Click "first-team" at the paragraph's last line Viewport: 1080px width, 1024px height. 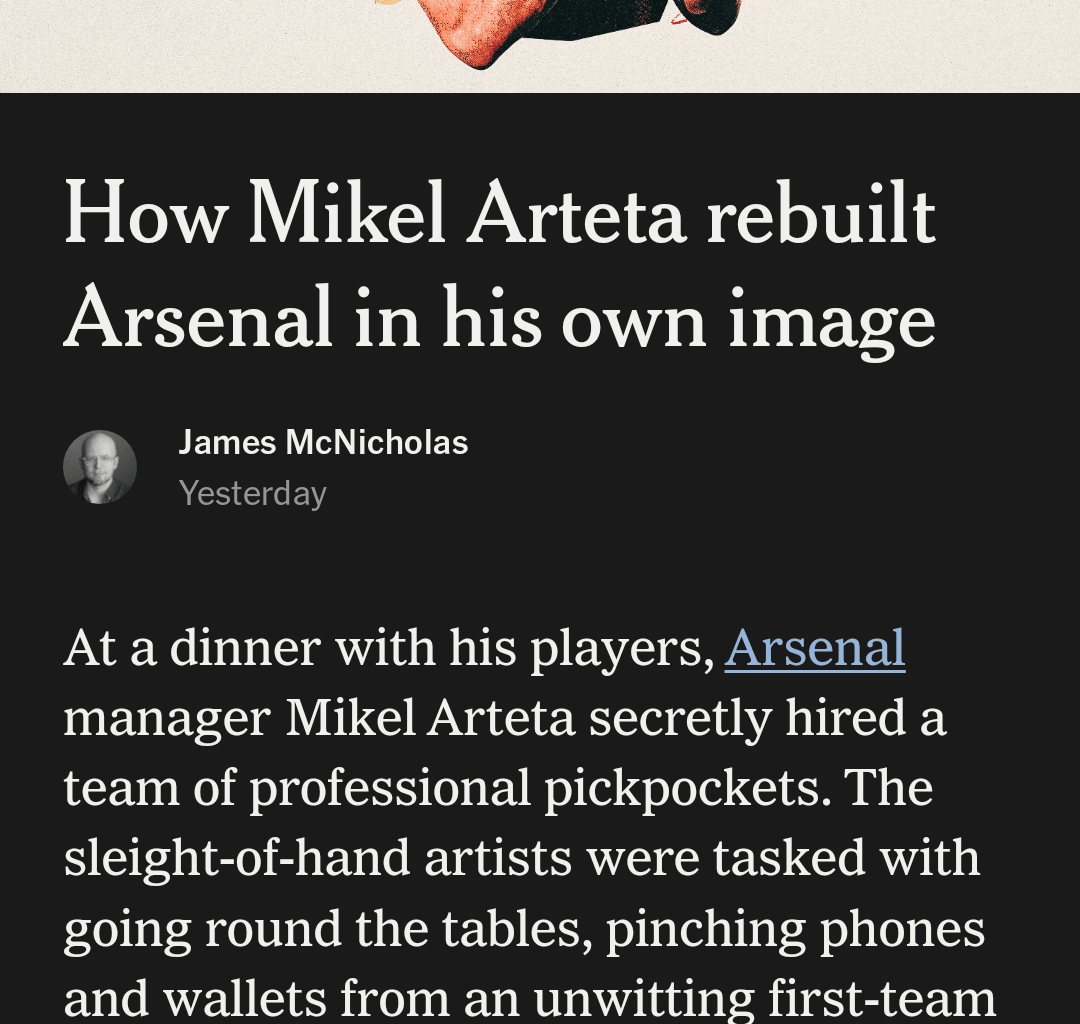882,999
